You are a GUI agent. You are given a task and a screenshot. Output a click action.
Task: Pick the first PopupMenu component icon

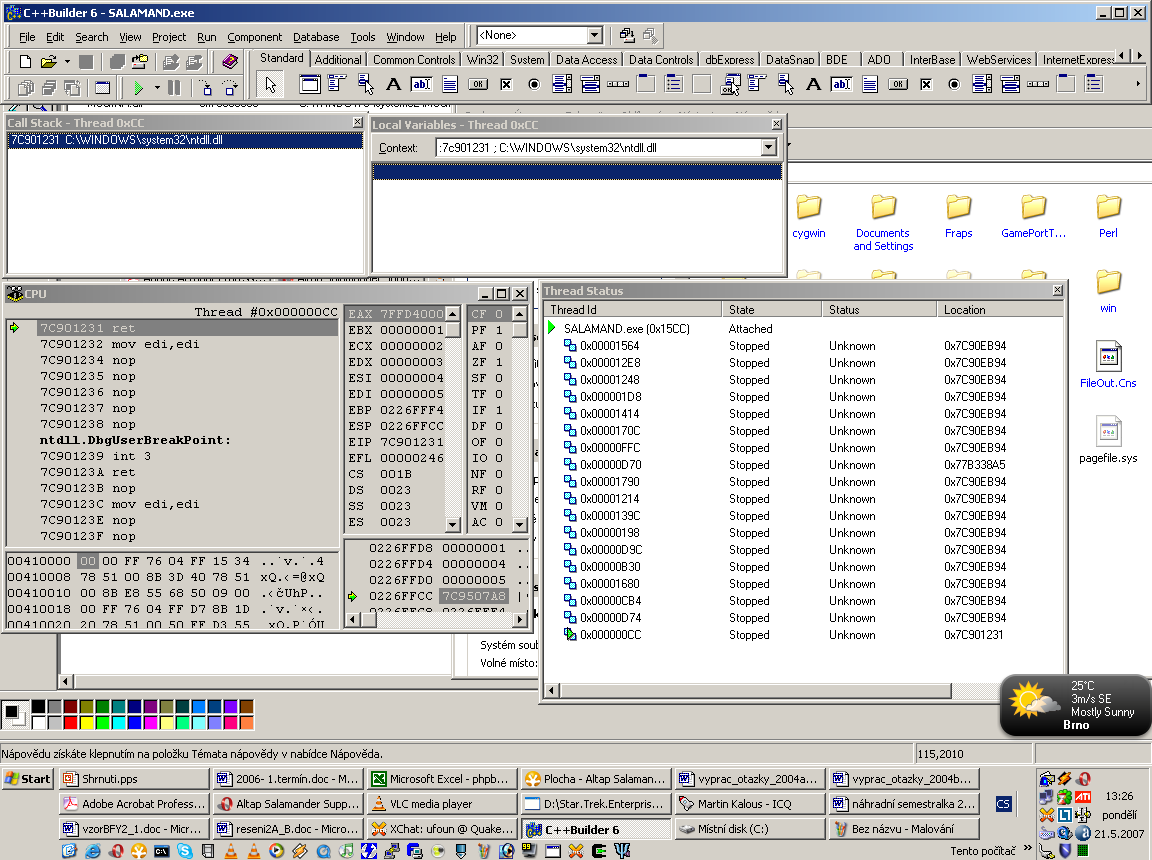(x=365, y=84)
